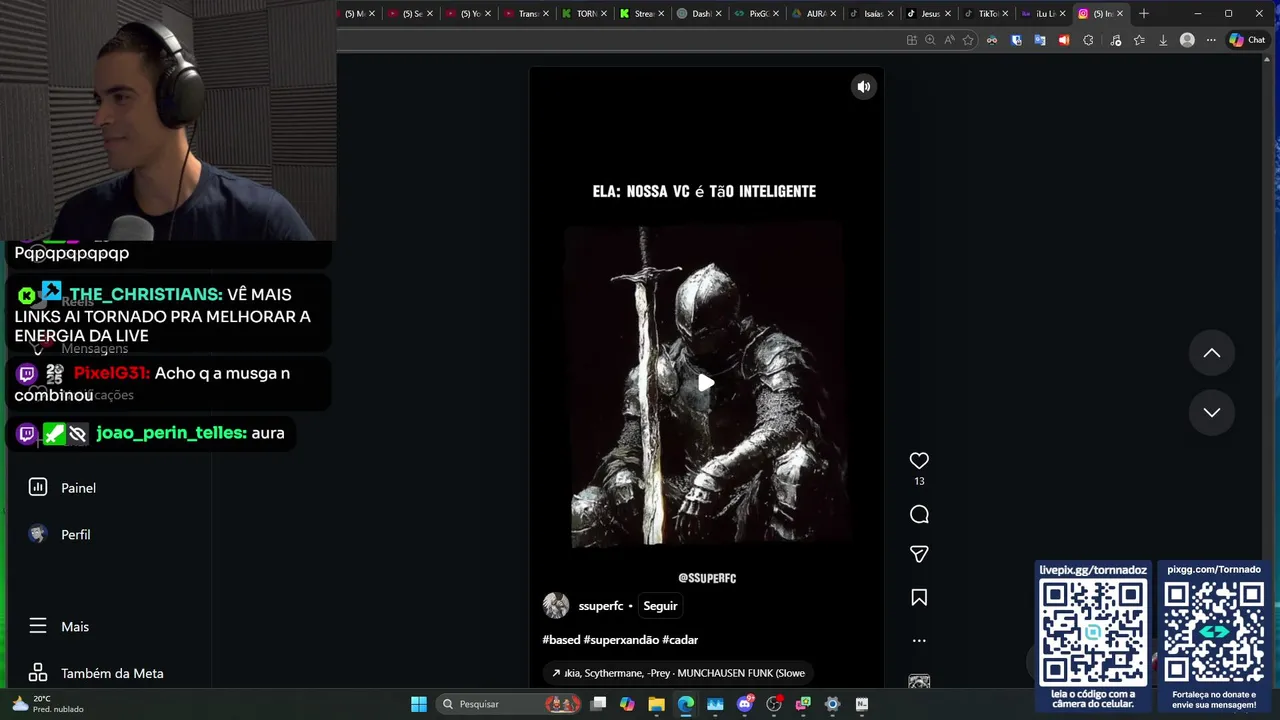Open the weather widget showing 20°C
Viewport: 1280px width, 720px height.
pyautogui.click(x=46, y=704)
